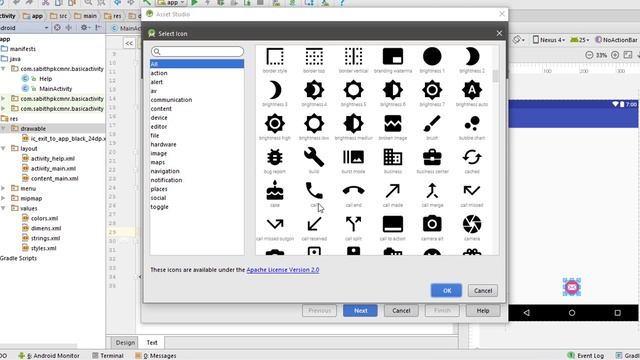The height and width of the screenshot is (360, 640).
Task: Select the call received icon
Action: 314,224
